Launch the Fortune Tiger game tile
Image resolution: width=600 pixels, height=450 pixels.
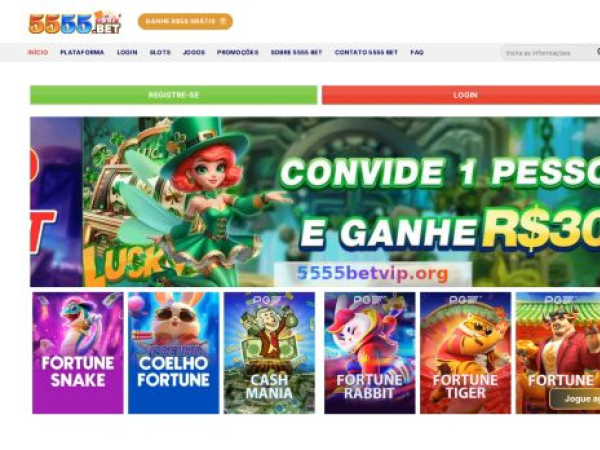click(x=465, y=353)
